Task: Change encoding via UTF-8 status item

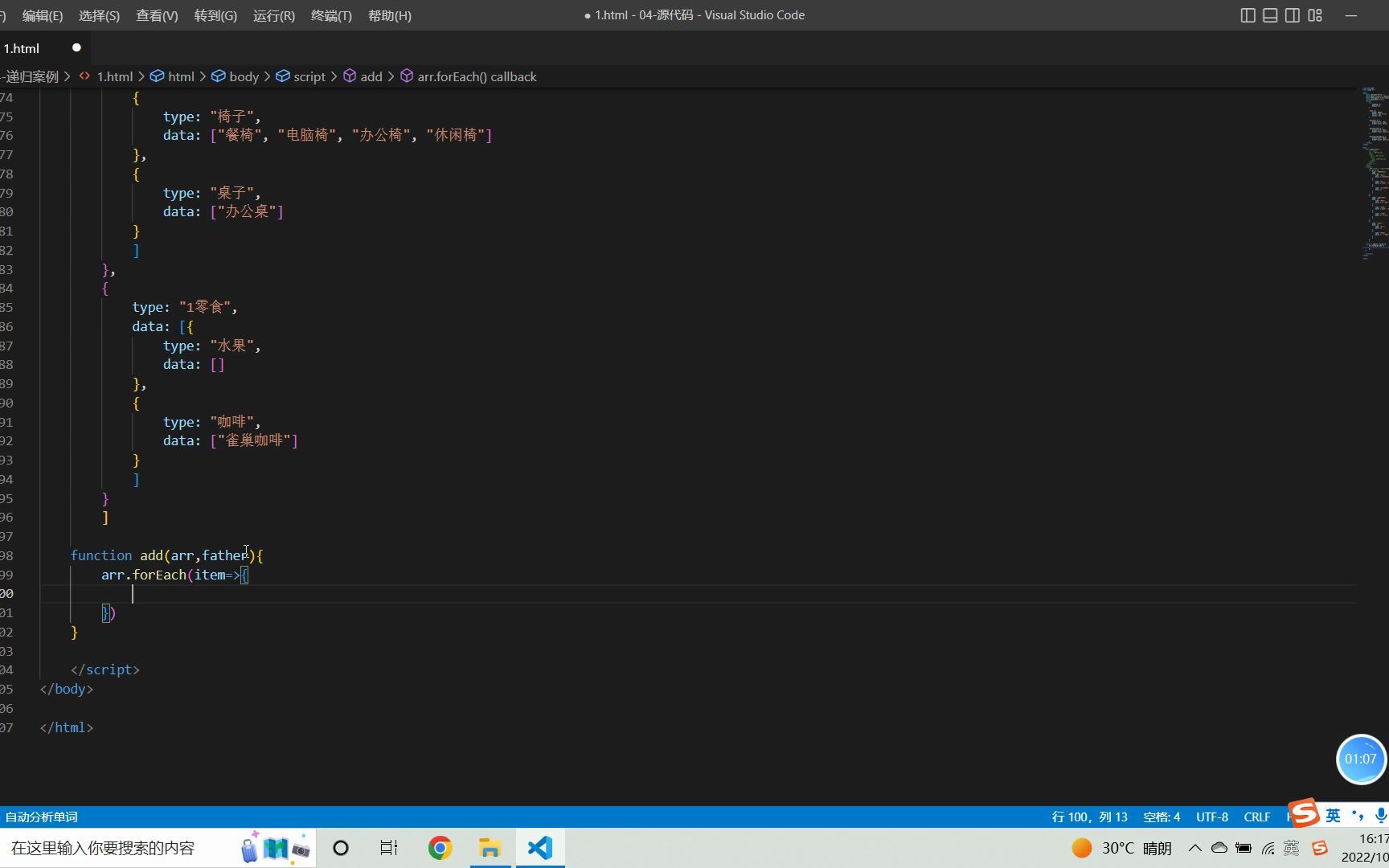Action: [1211, 817]
